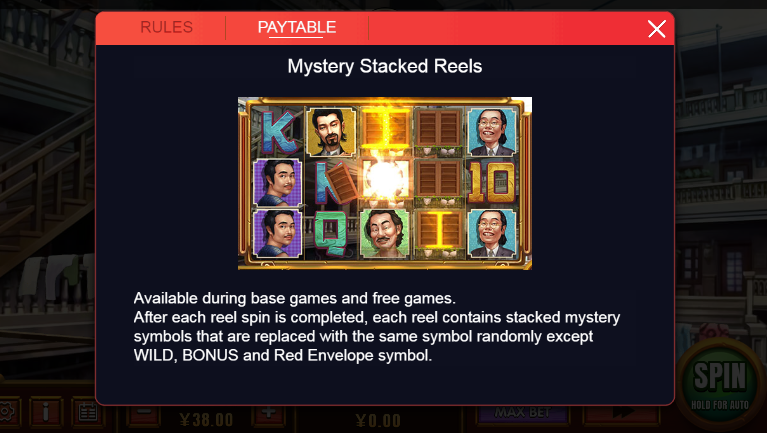The image size is (767, 433).
Task: Click the fast-forward turbo icon
Action: point(622,414)
